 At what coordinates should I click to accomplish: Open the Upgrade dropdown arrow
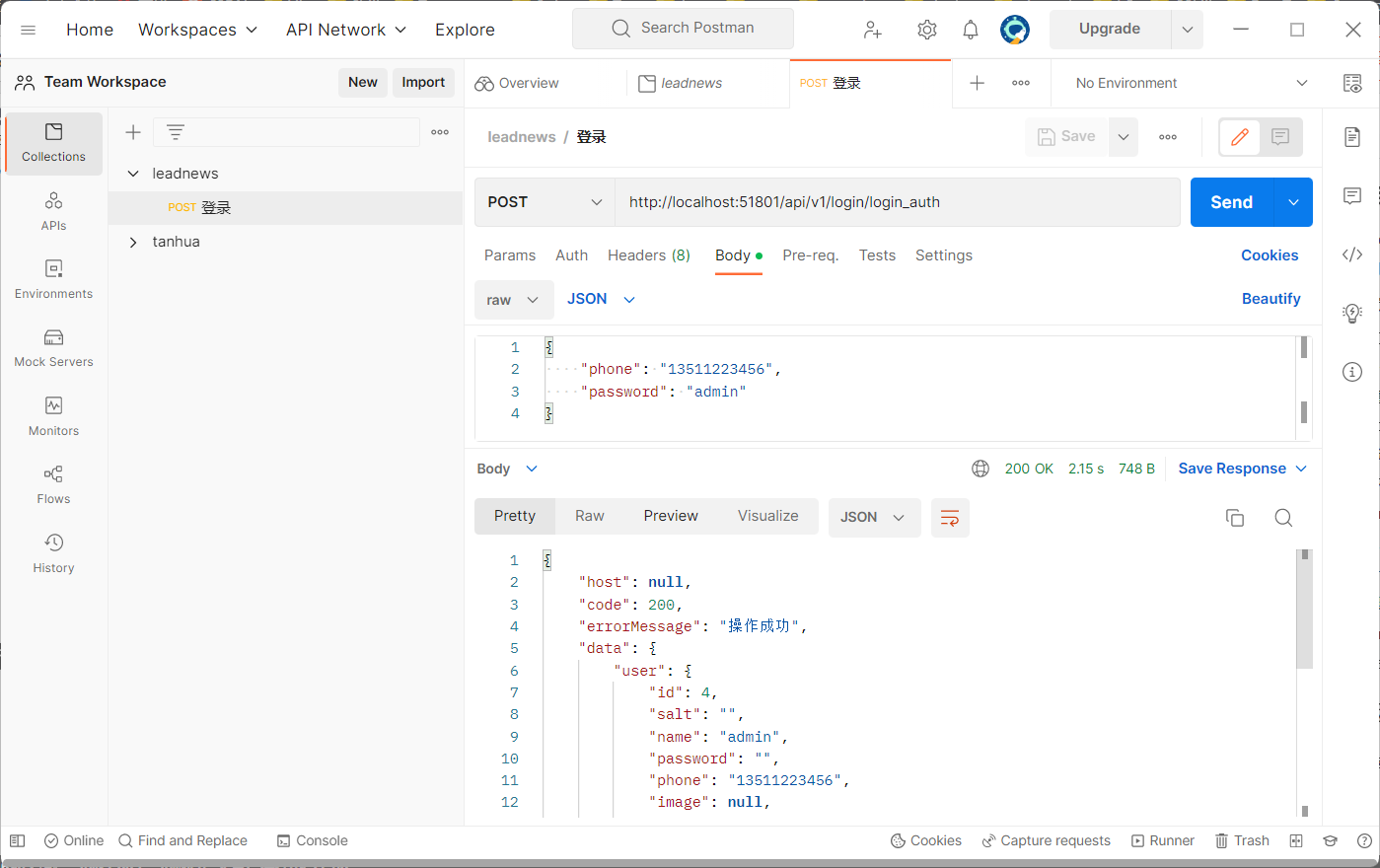click(x=1187, y=30)
